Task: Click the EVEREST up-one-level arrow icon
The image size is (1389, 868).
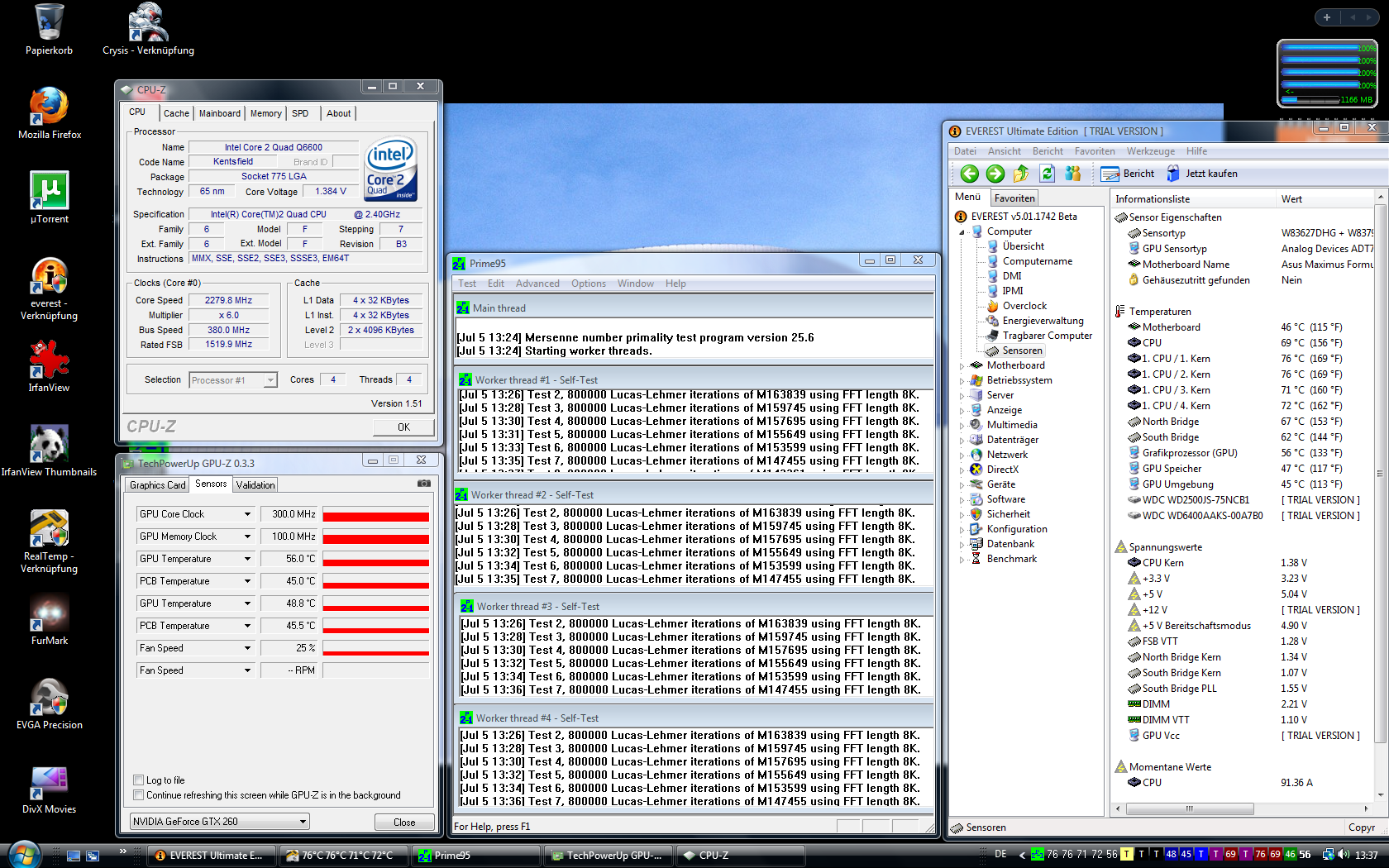Action: pos(1021,174)
